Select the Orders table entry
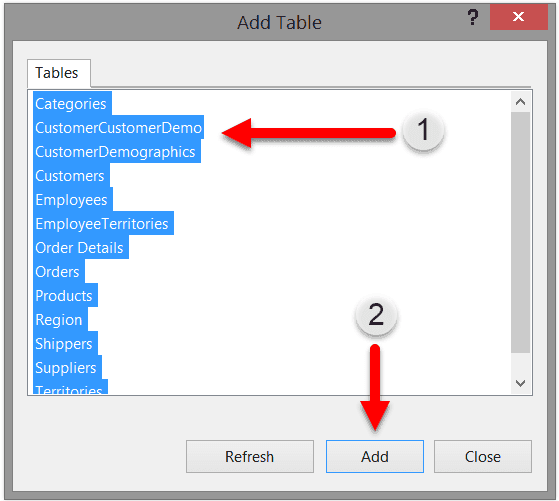This screenshot has width=559, height=501. click(59, 271)
